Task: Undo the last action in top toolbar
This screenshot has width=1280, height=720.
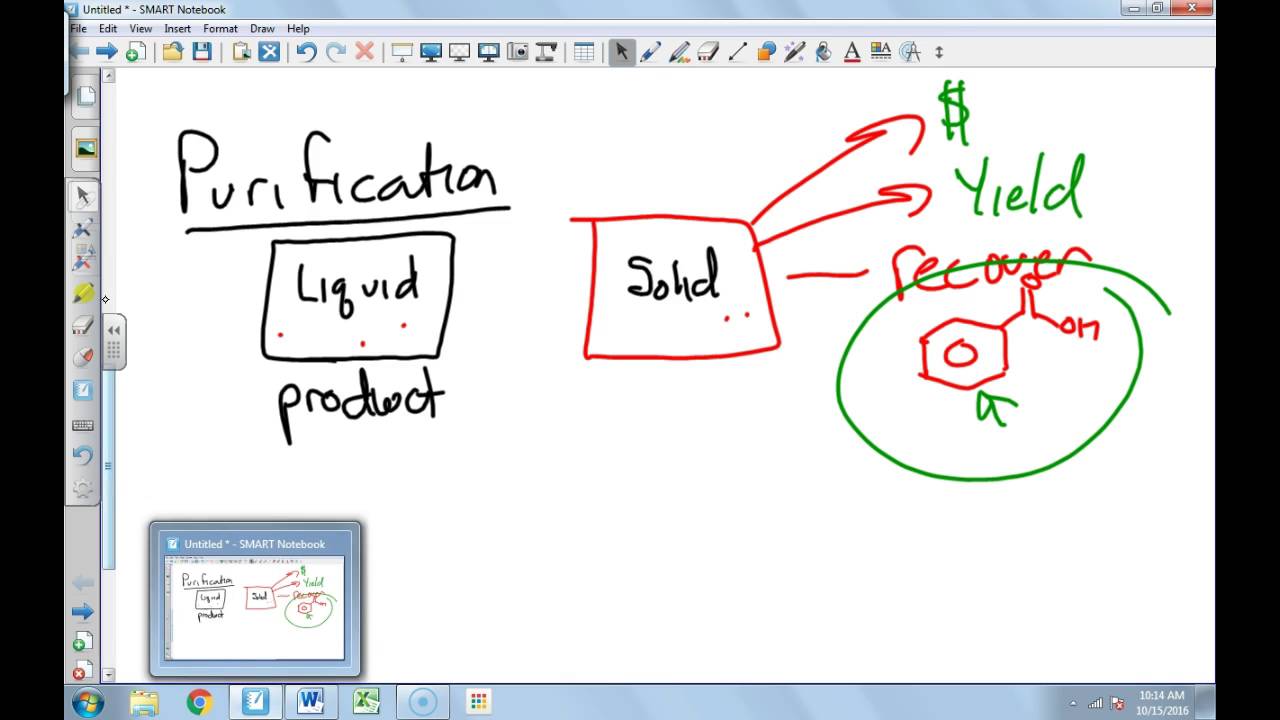Action: pos(307,52)
